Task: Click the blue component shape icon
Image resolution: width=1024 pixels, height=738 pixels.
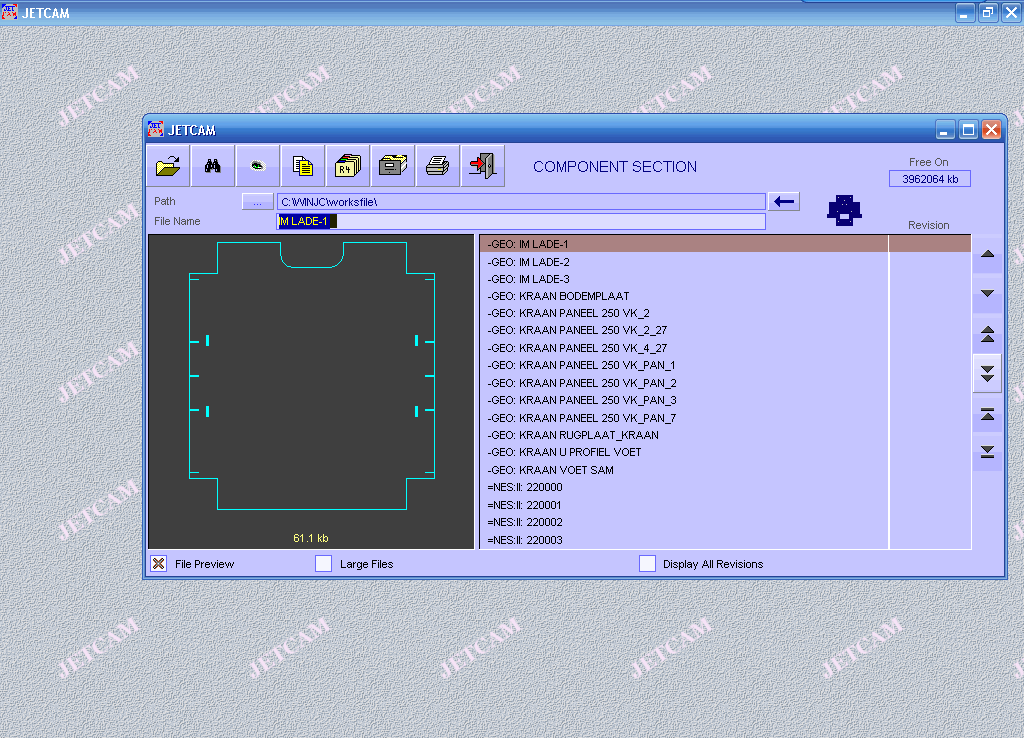Action: tap(844, 210)
